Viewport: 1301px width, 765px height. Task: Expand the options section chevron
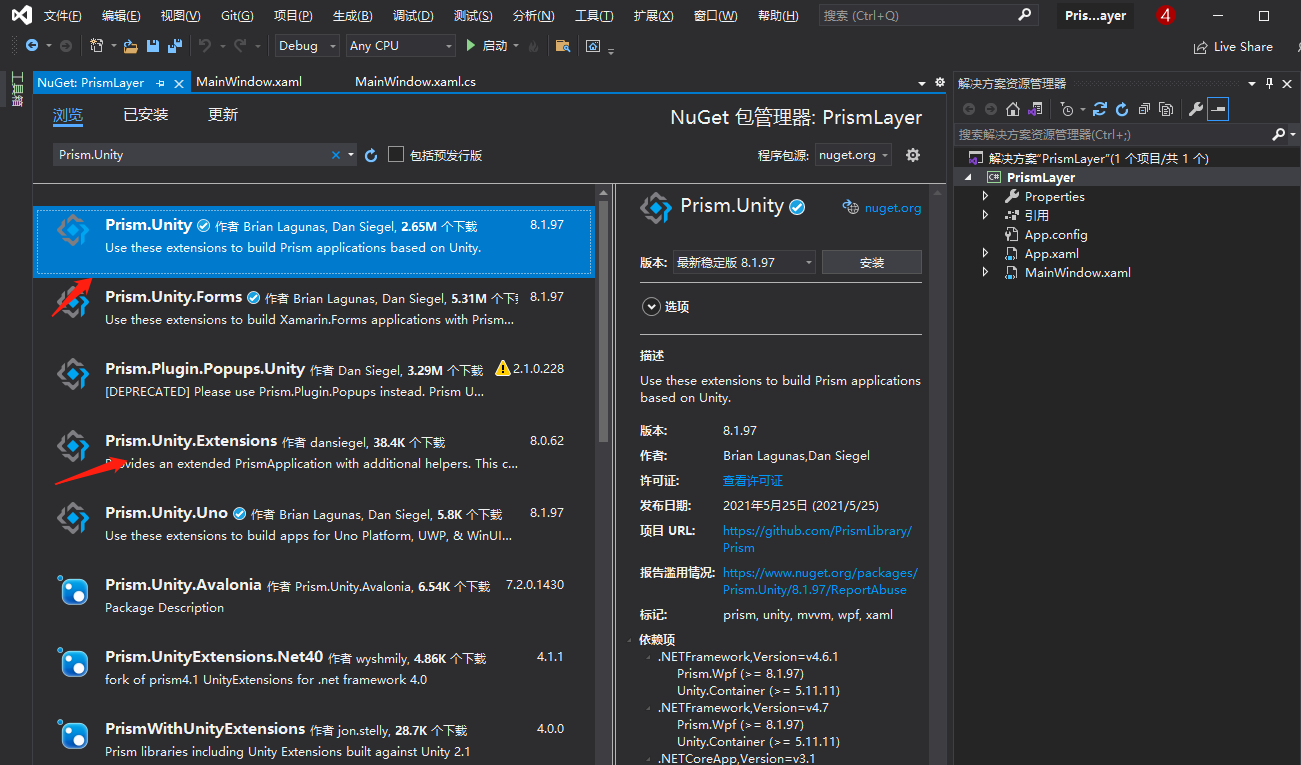(x=651, y=307)
